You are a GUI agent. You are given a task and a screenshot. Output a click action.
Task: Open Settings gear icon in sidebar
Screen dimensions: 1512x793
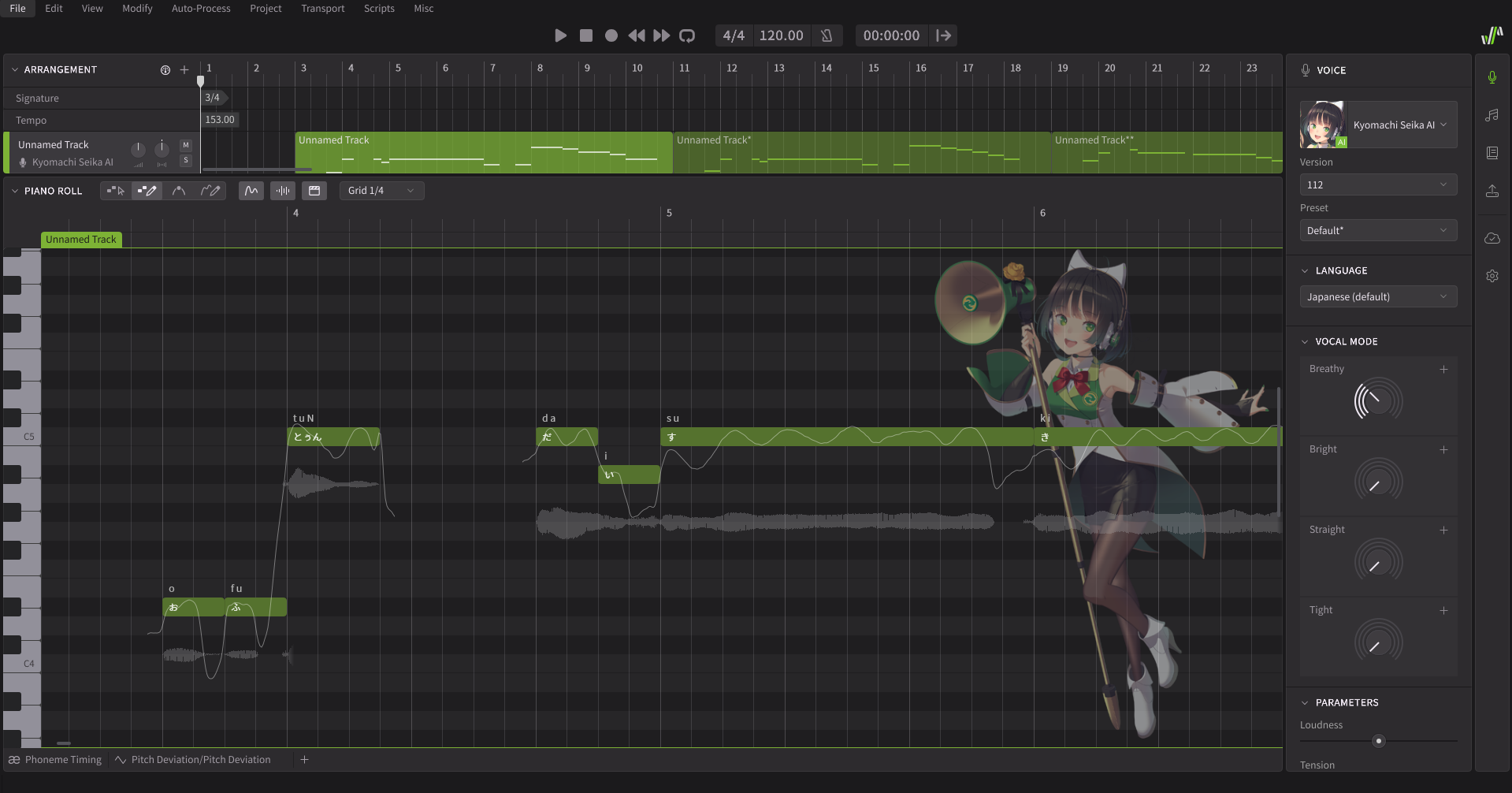pyautogui.click(x=1492, y=276)
